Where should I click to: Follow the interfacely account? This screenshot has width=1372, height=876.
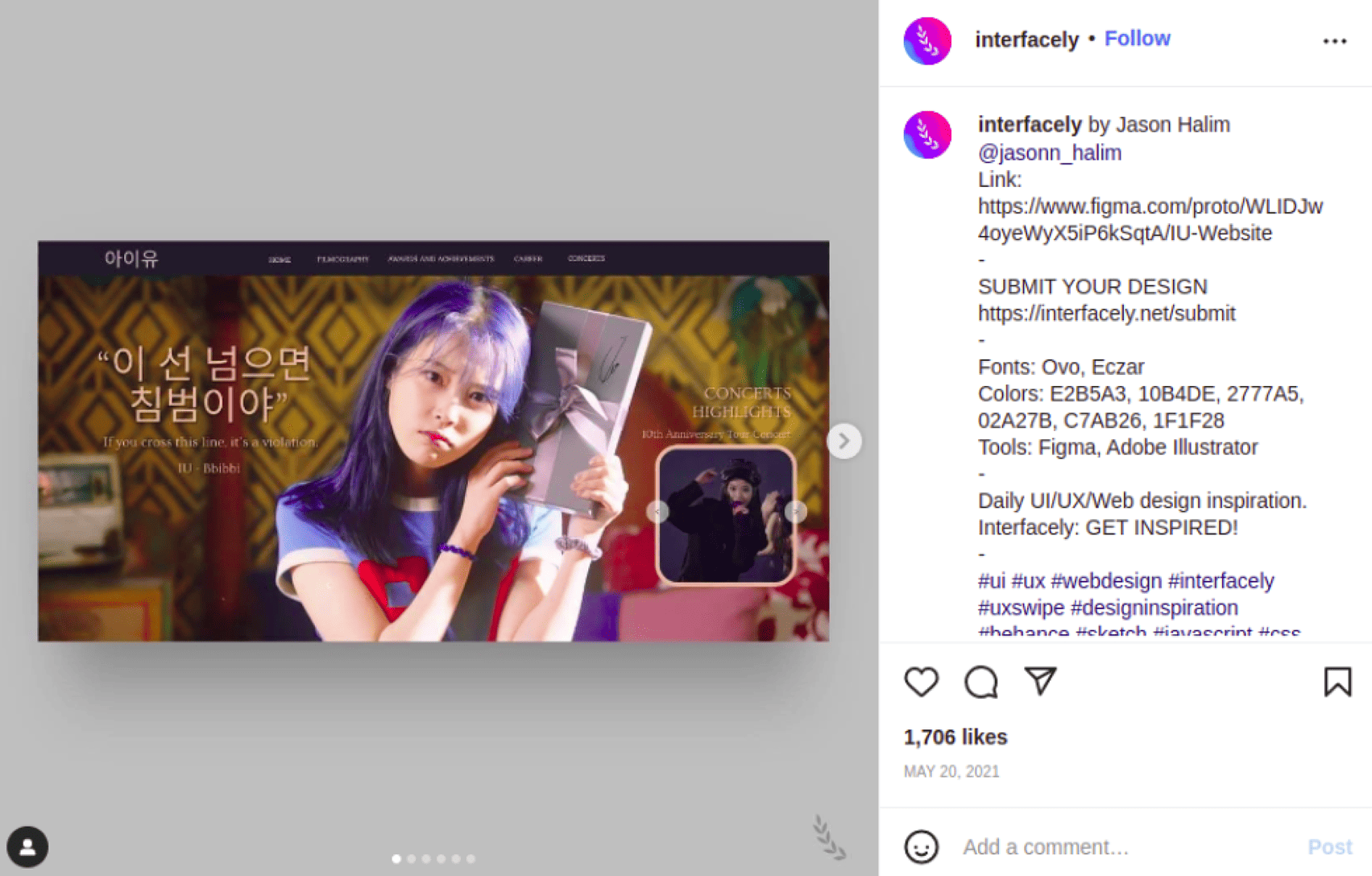(1137, 39)
